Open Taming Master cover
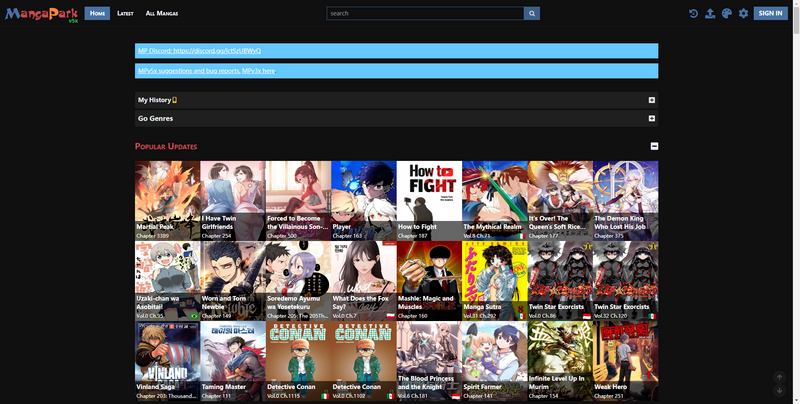This screenshot has width=800, height=404. [x=233, y=361]
